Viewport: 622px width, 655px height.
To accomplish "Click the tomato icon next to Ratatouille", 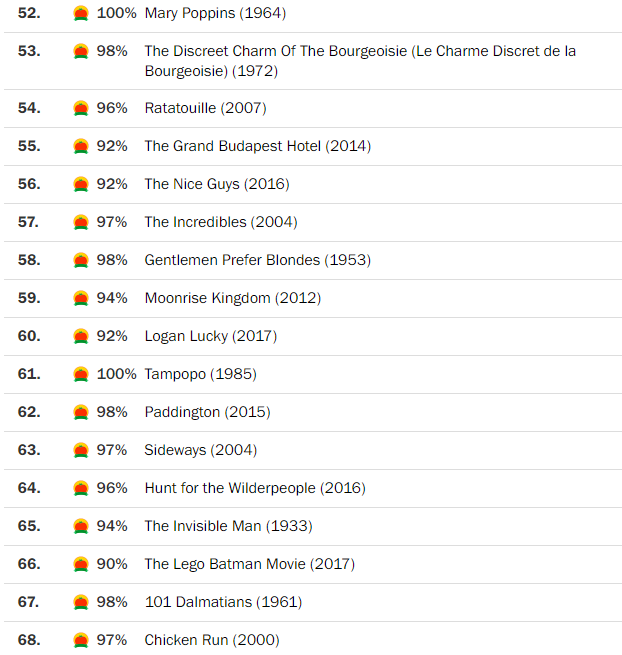I will click(81, 108).
